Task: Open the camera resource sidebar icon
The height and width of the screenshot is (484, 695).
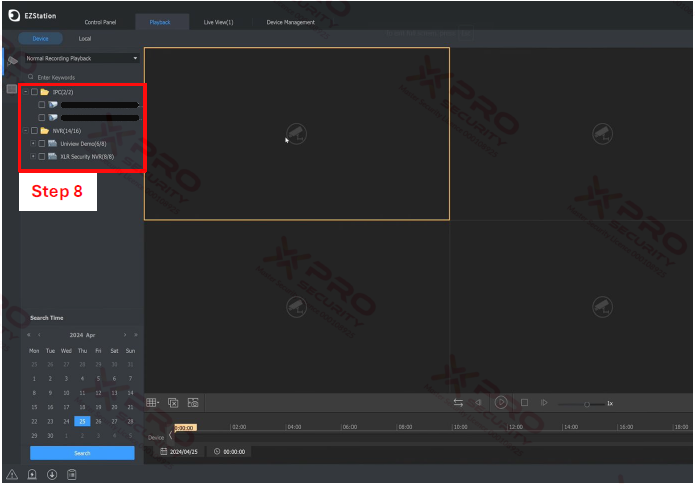Action: (12, 61)
